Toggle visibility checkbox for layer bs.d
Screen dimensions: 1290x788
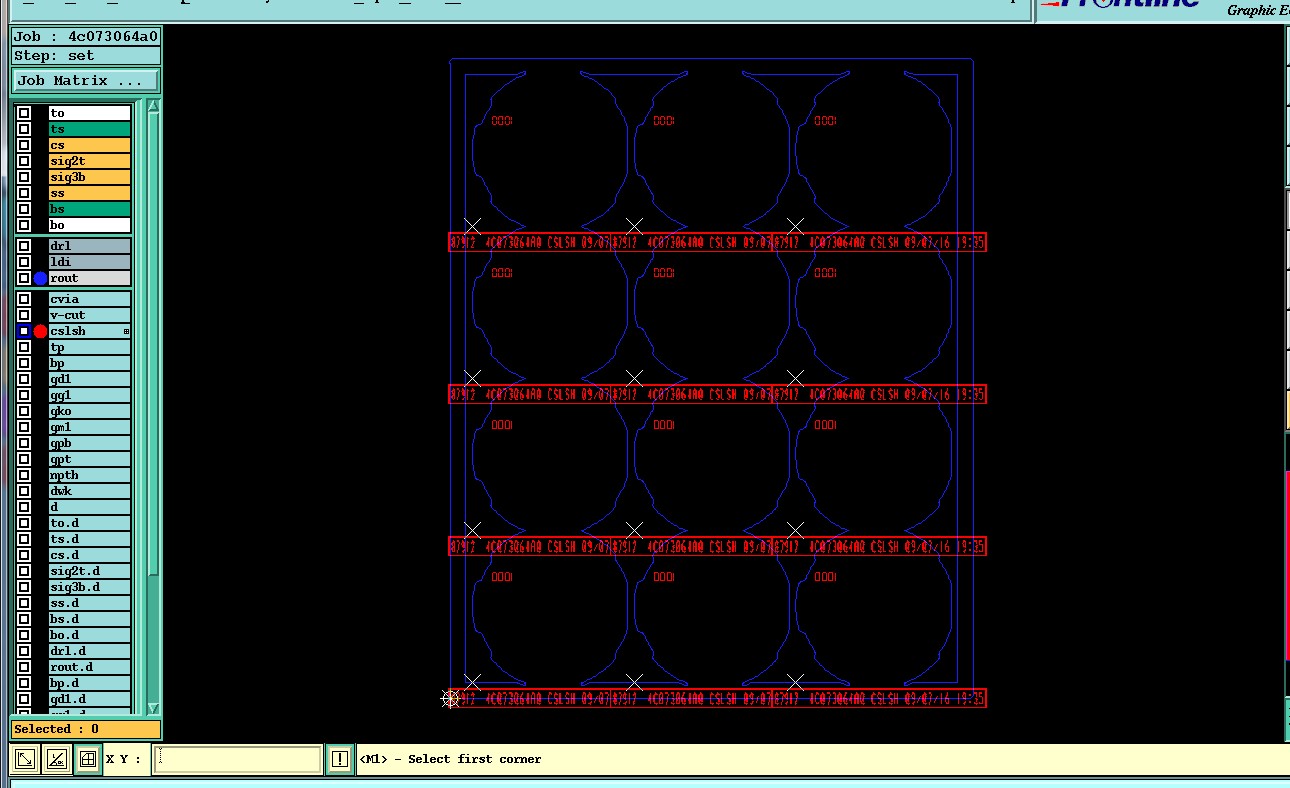point(24,619)
